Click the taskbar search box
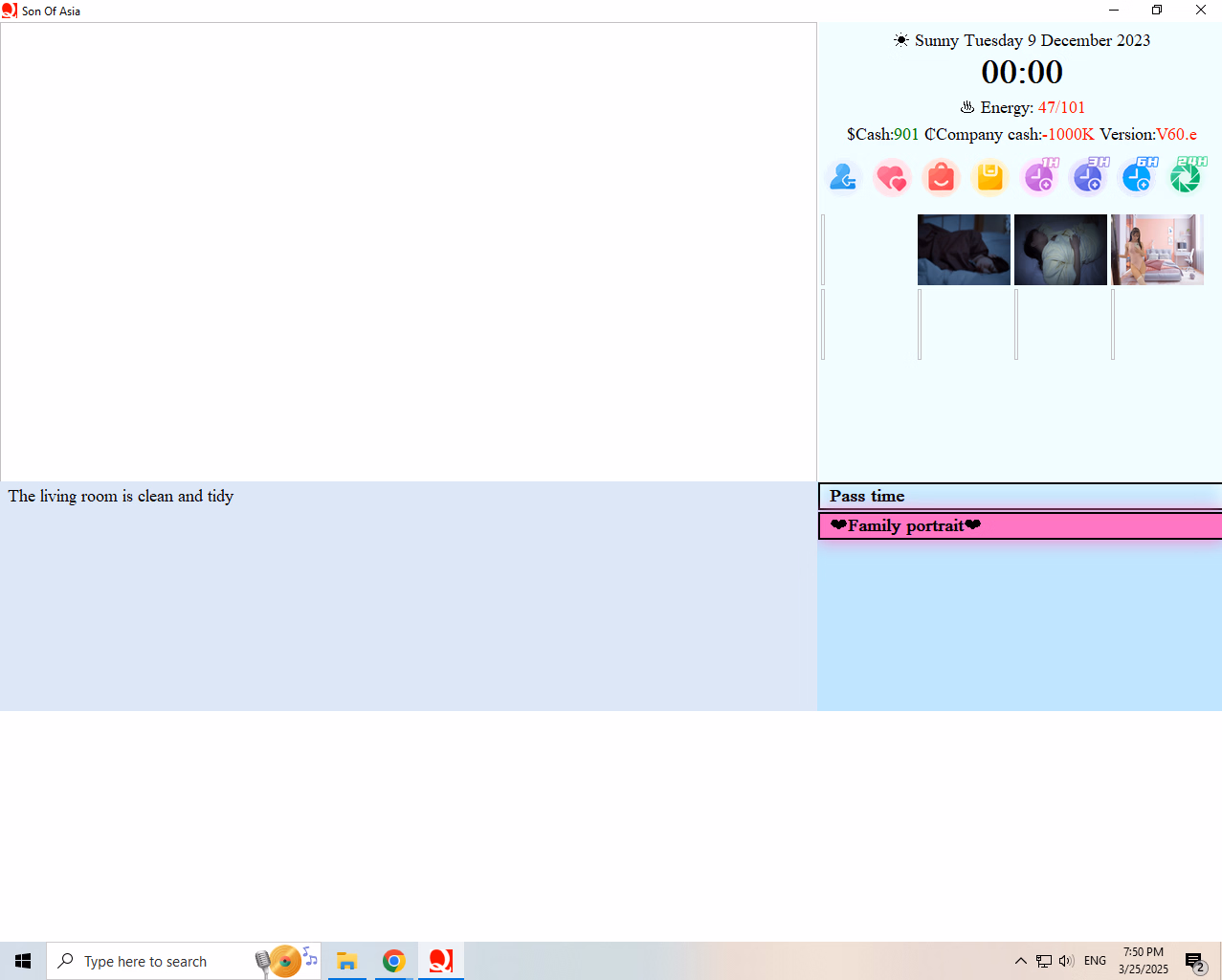This screenshot has width=1222, height=980. (184, 961)
